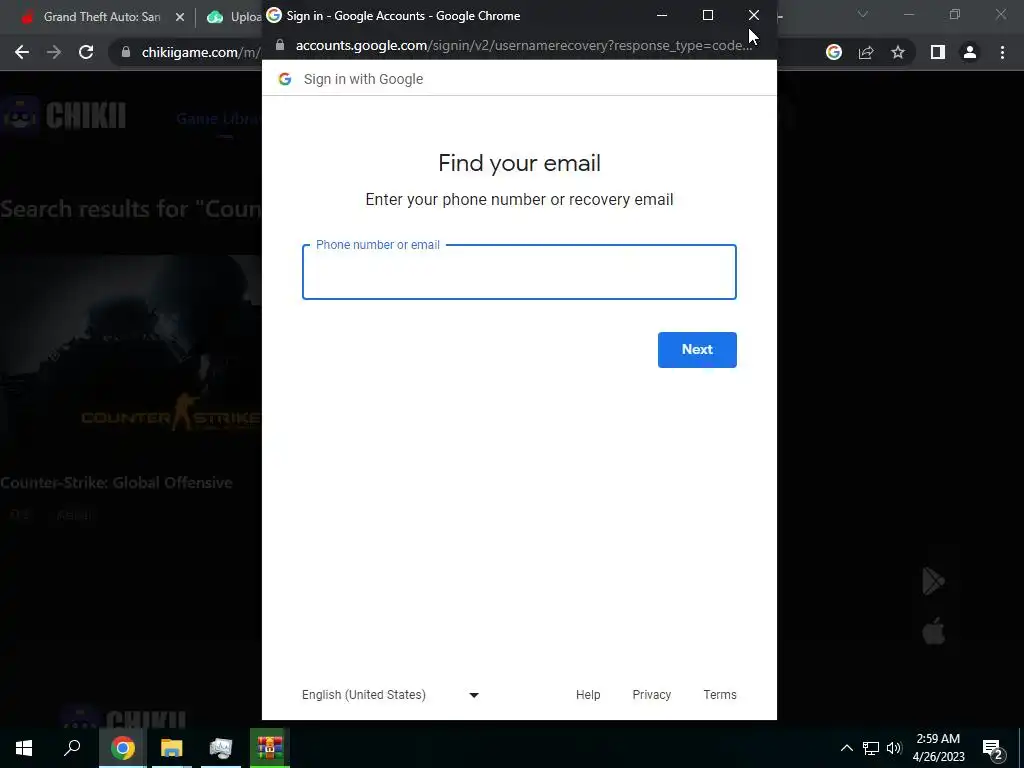
Task: Open Windows taskbar search
Action: [x=72, y=748]
